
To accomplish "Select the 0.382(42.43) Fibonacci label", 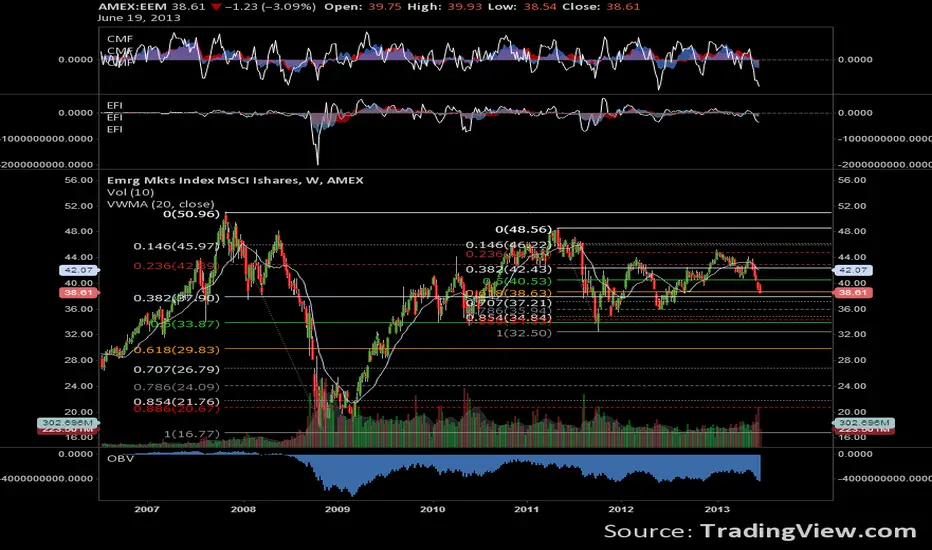I will coord(509,269).
